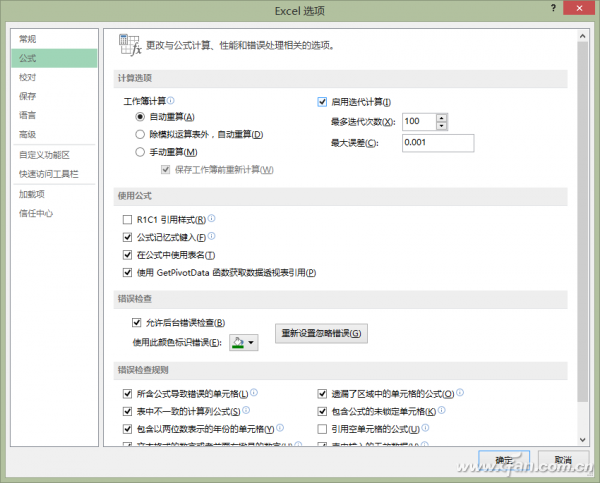600x483 pixels.
Task: Open the 信任中心 category
Action: (x=54, y=214)
